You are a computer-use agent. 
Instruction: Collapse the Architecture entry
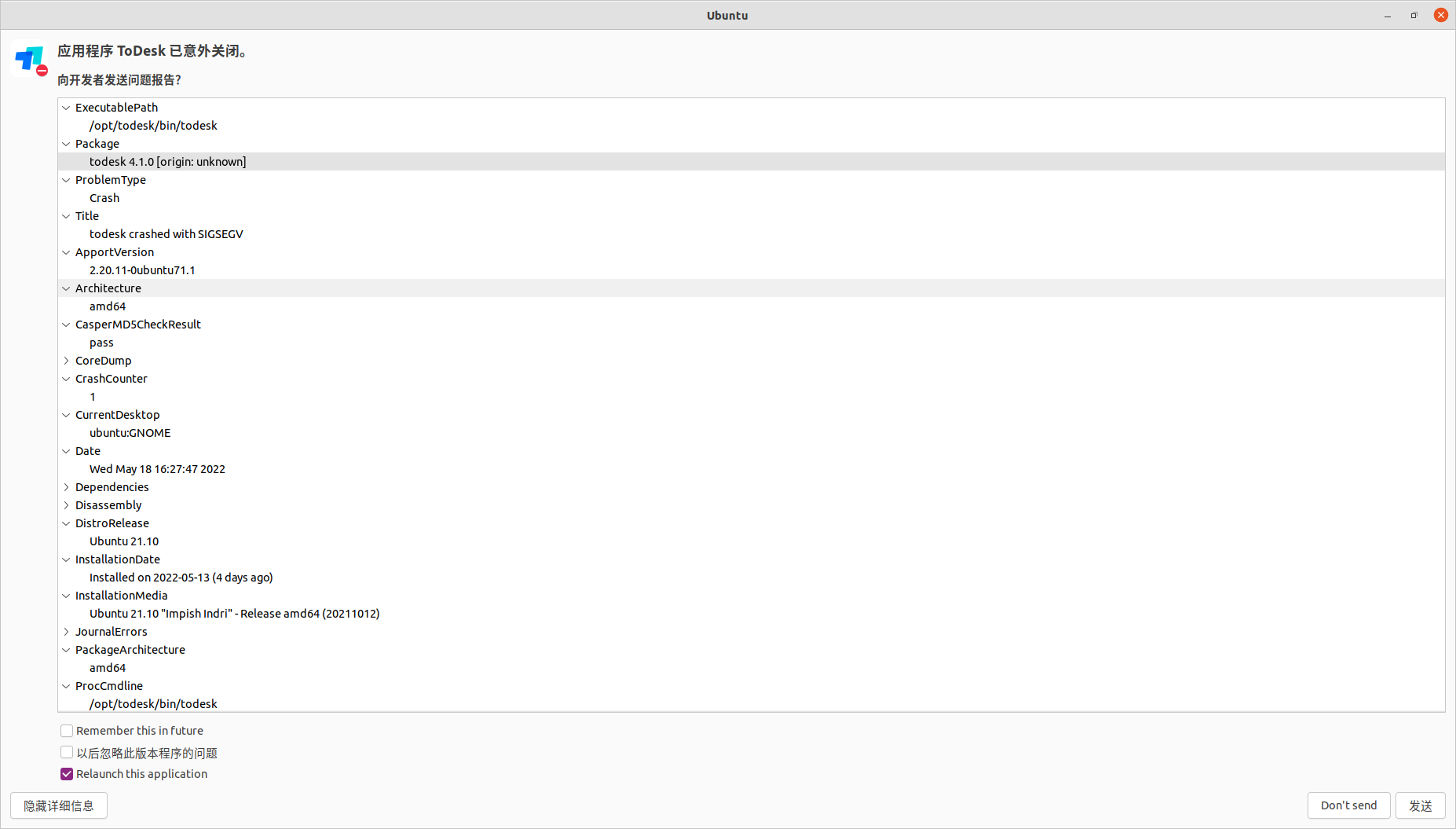(x=67, y=288)
